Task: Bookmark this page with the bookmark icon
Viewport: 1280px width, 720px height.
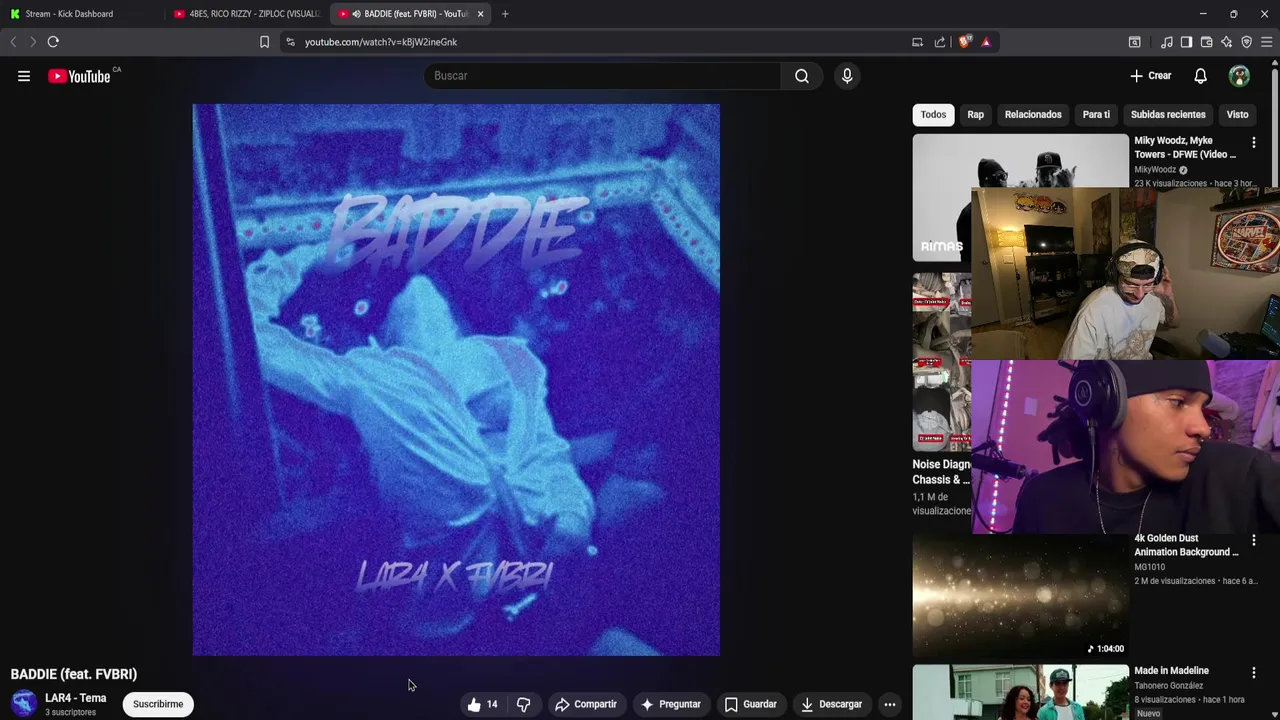Action: tap(264, 42)
